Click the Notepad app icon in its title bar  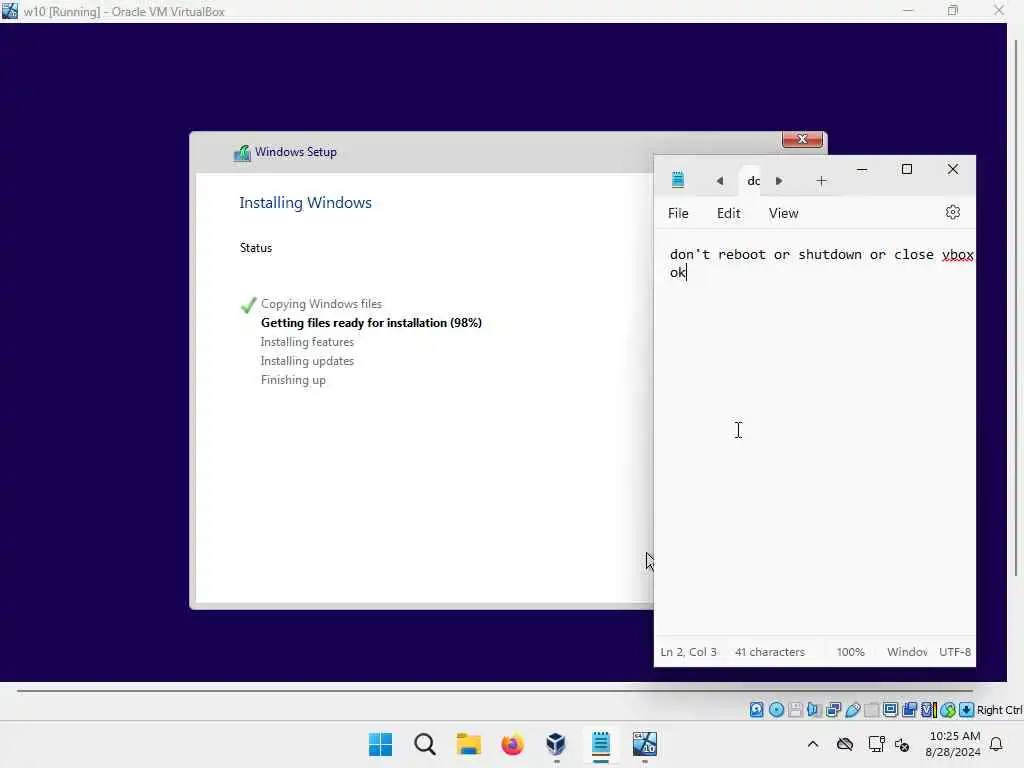click(x=678, y=180)
